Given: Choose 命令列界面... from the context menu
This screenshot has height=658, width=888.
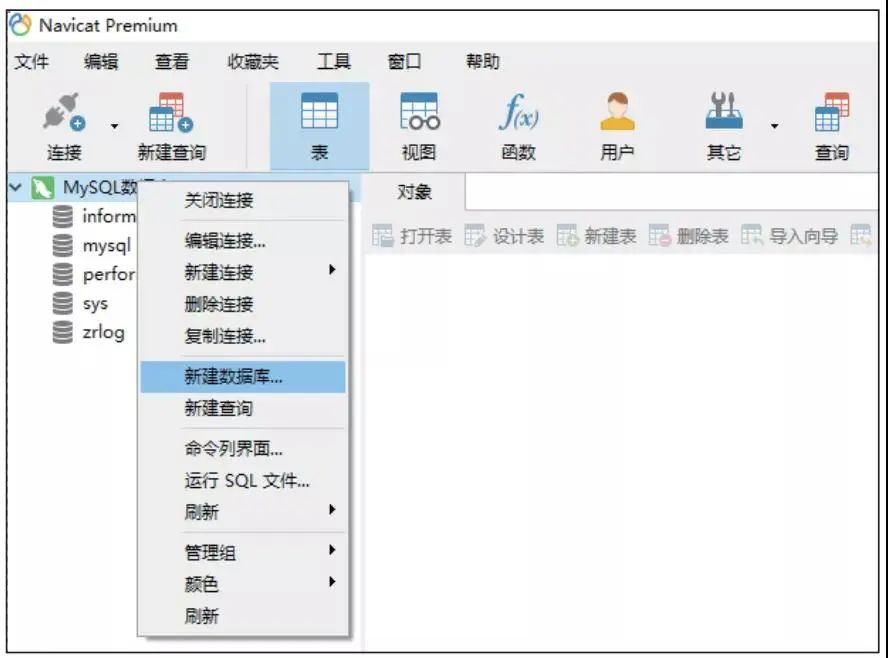Looking at the screenshot, I should [x=243, y=449].
